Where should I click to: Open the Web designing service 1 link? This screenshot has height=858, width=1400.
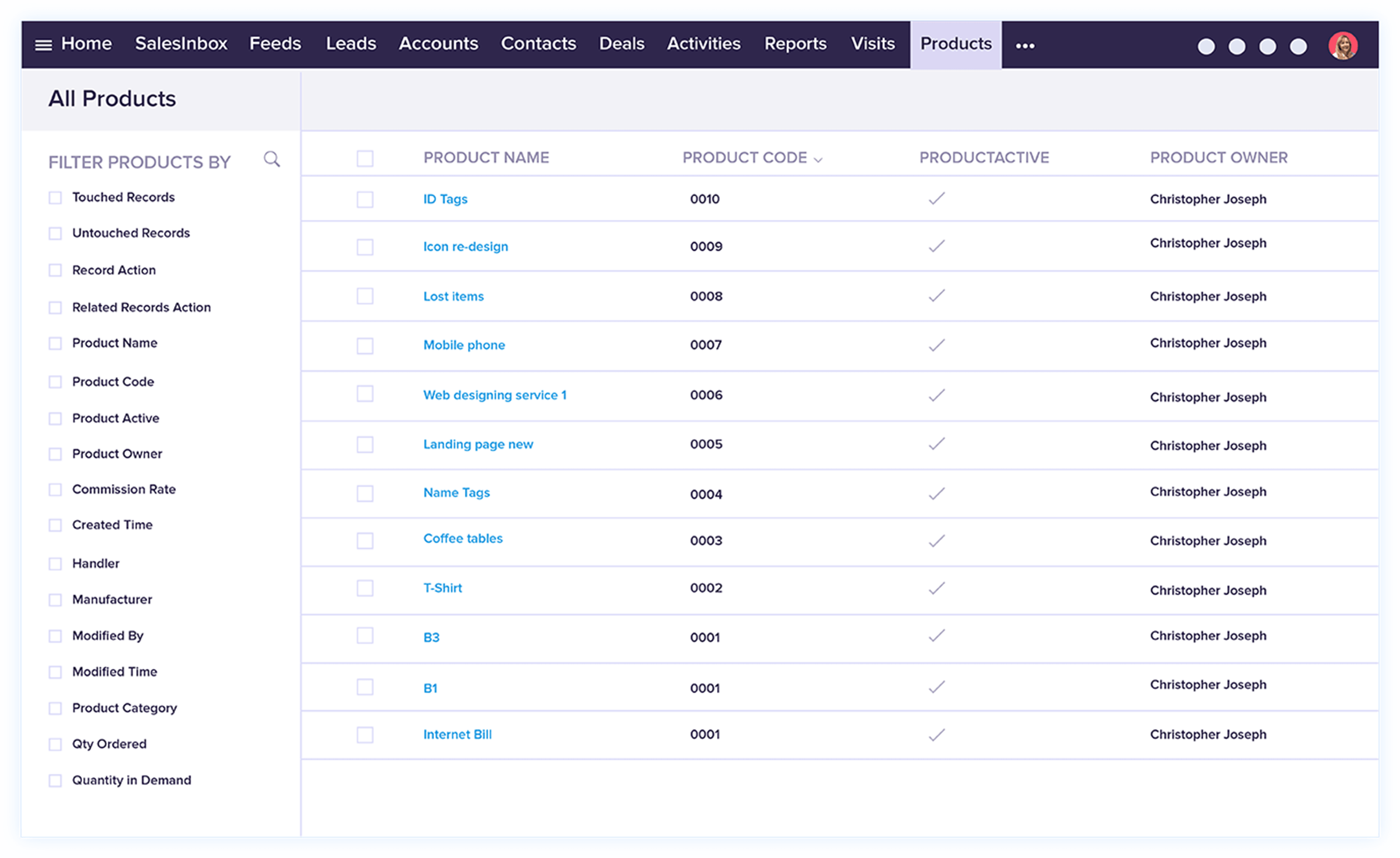click(x=494, y=395)
